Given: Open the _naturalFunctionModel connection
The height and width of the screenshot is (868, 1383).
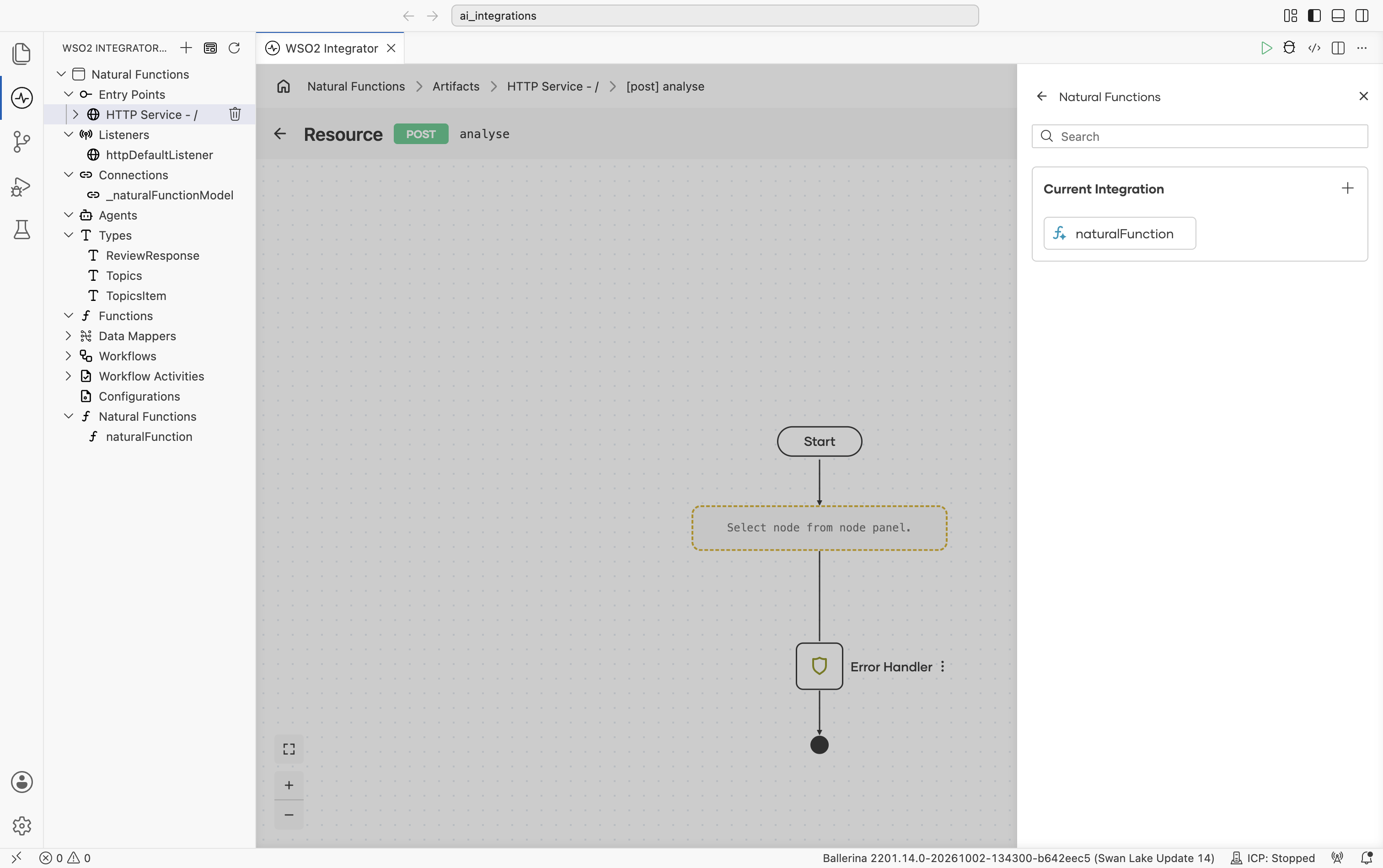Looking at the screenshot, I should 170,195.
